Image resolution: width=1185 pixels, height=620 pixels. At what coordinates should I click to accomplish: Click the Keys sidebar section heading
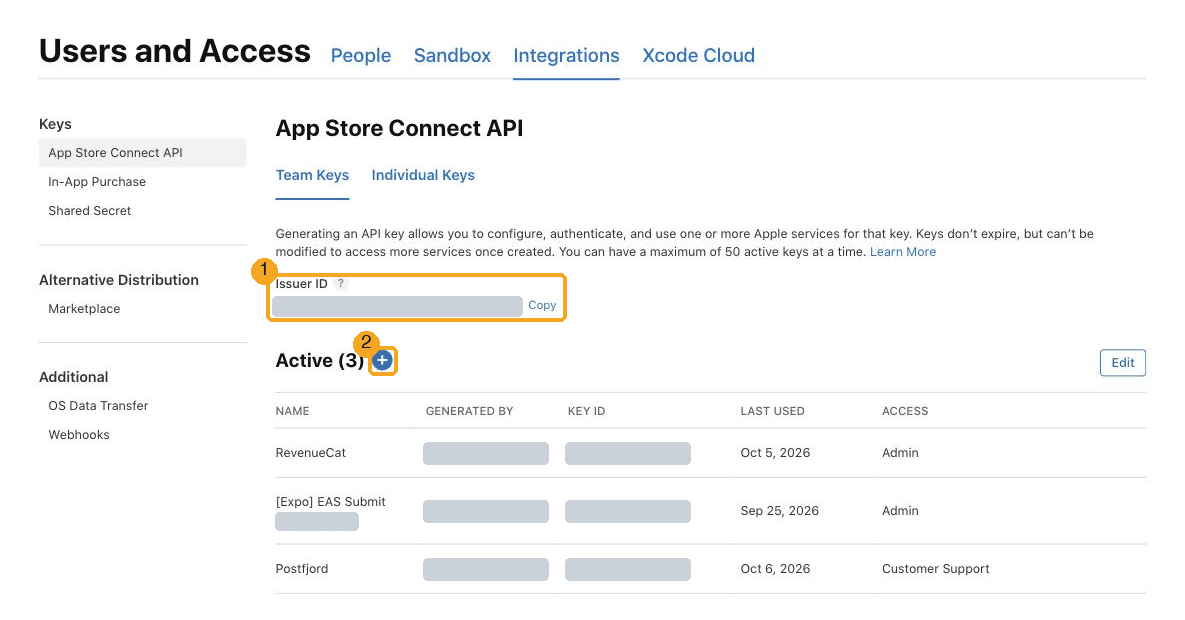[x=55, y=124]
